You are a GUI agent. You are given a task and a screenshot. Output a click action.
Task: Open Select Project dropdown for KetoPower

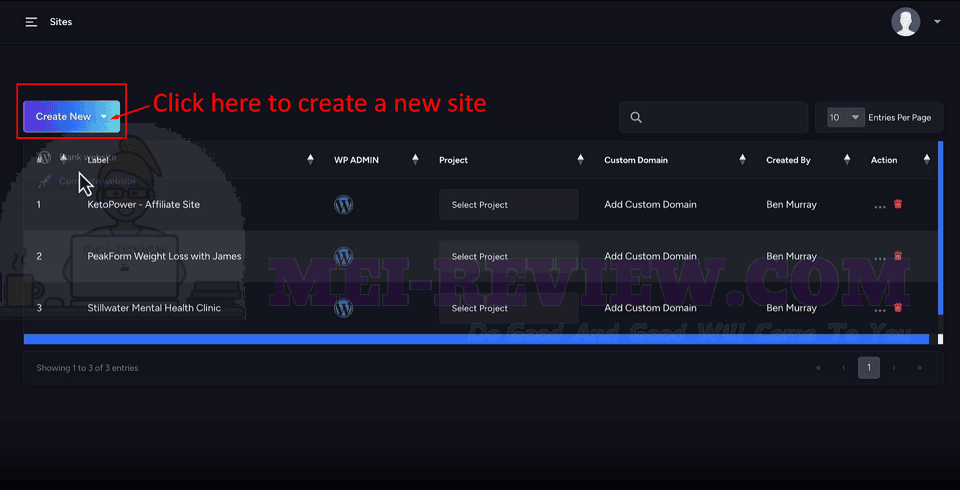pyautogui.click(x=509, y=205)
